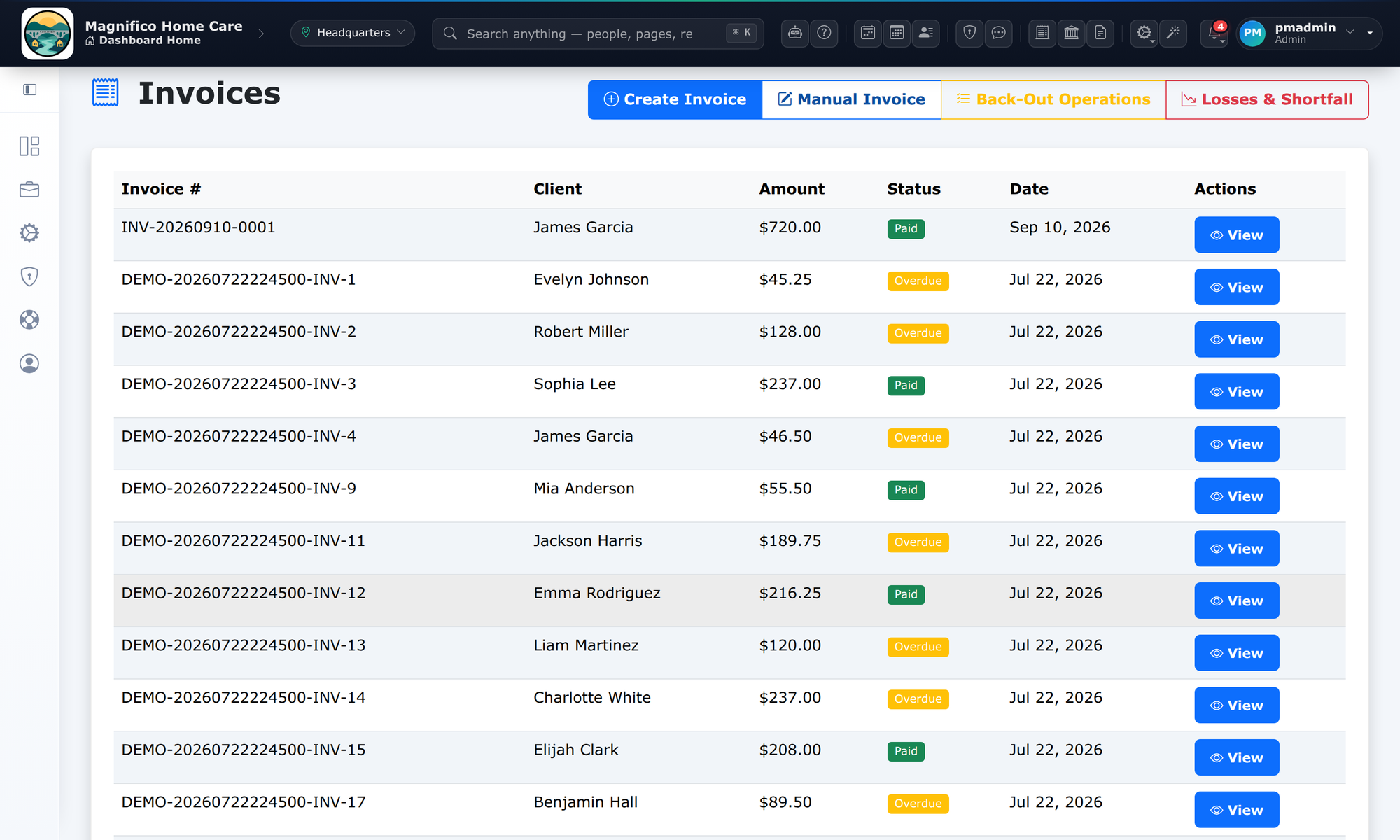Open Back-Out Operations
The height and width of the screenshot is (840, 1400).
click(x=1053, y=99)
